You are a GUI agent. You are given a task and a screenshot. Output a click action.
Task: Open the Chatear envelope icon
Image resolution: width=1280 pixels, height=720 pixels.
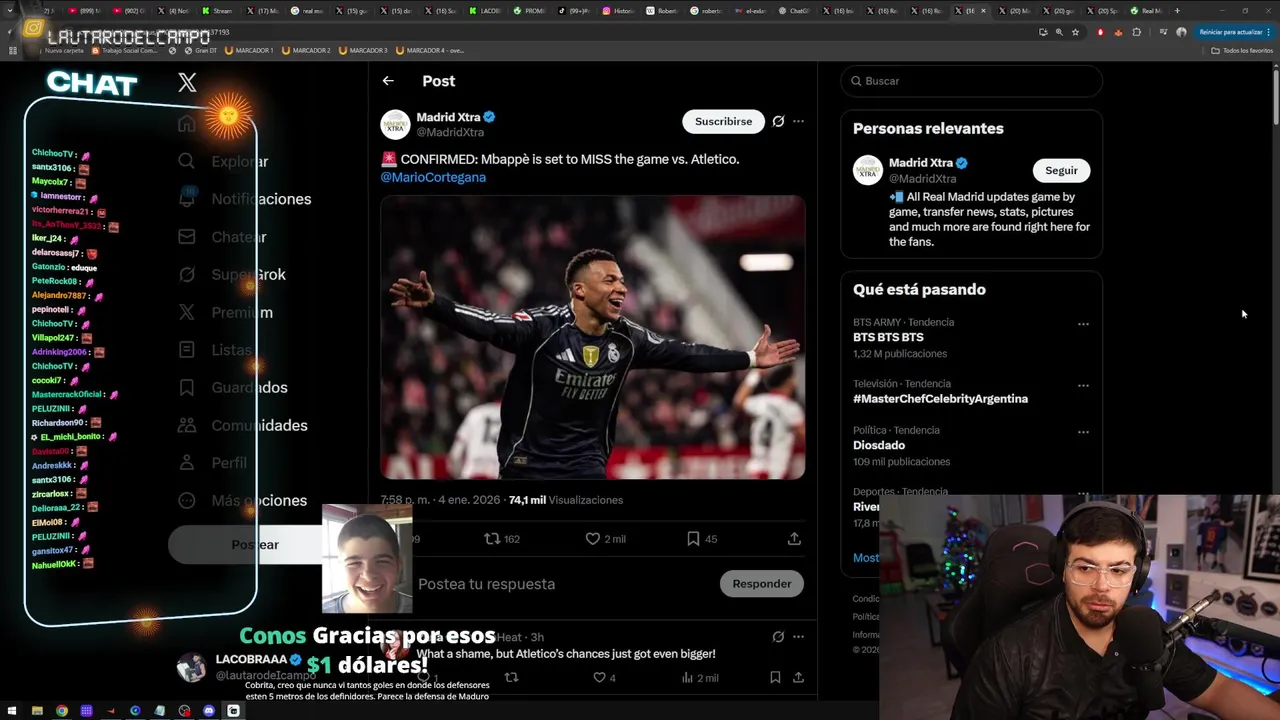coord(187,237)
